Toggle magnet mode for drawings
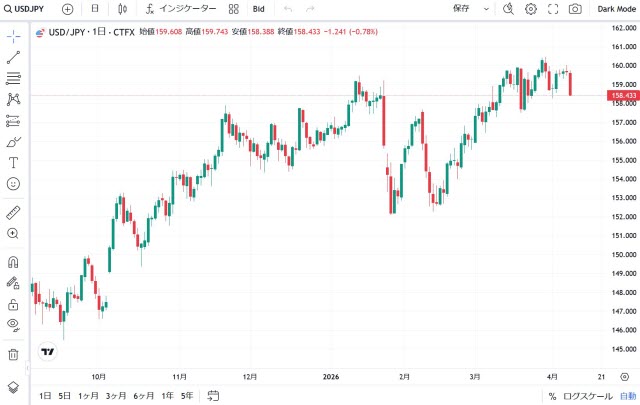Image resolution: width=640 pixels, height=405 pixels. coord(14,262)
